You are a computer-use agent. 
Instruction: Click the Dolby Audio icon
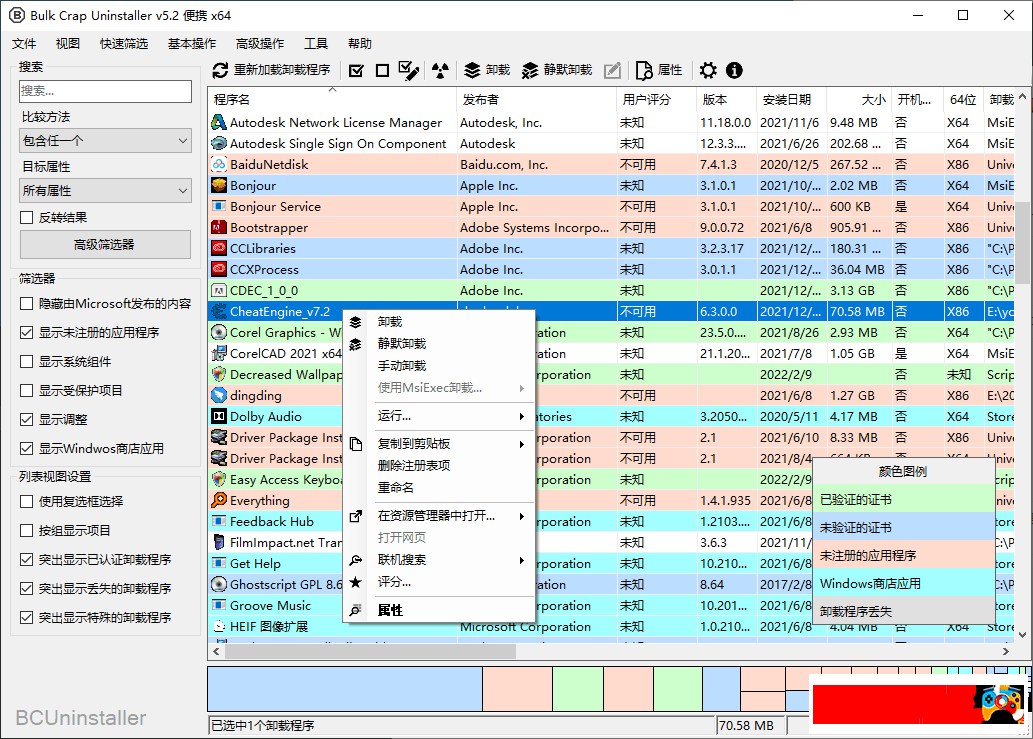pyautogui.click(x=219, y=416)
